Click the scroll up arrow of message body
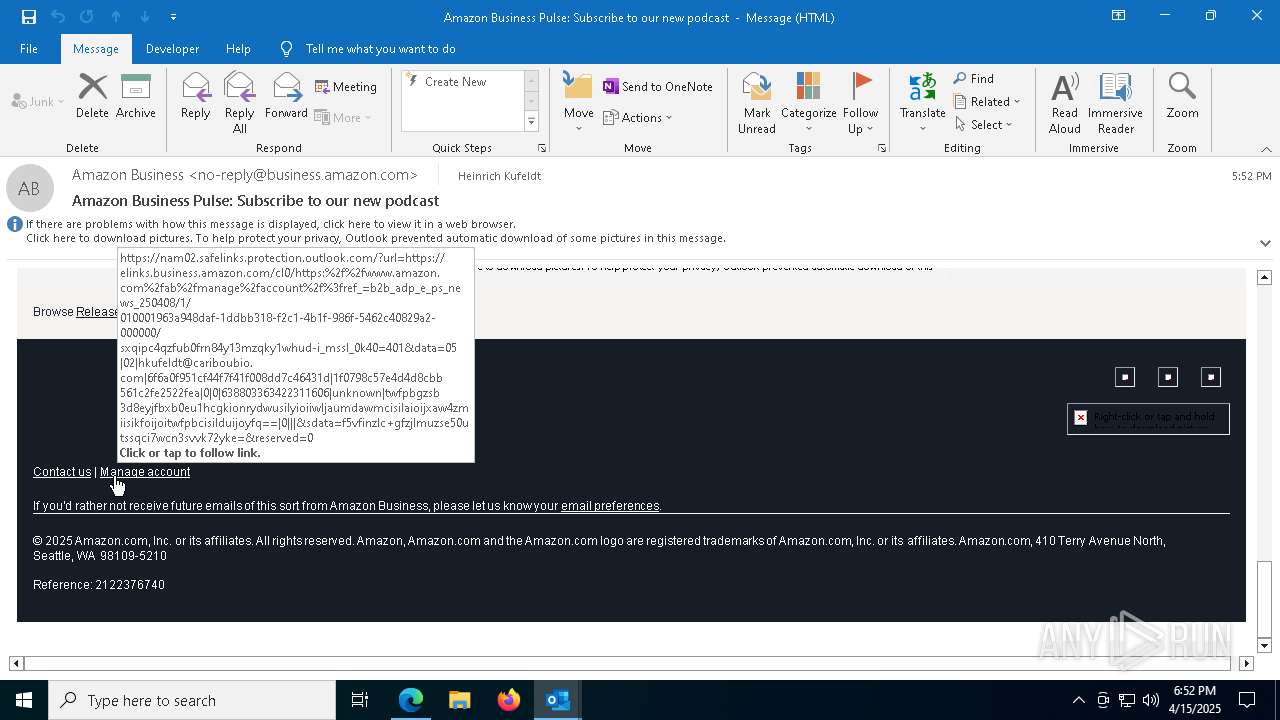1280x720 pixels. tap(1264, 277)
